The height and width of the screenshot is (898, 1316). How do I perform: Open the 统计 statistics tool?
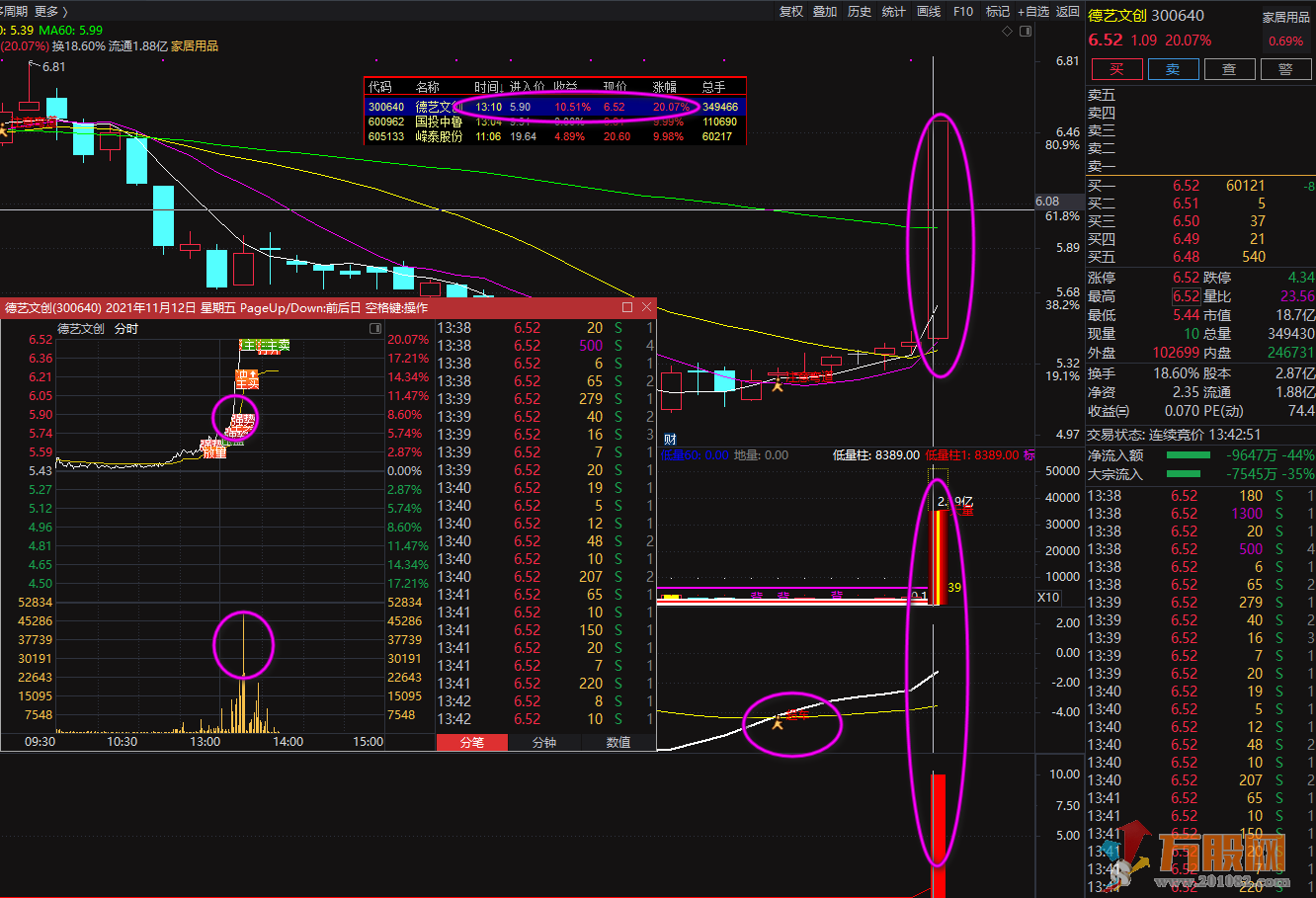click(x=894, y=11)
